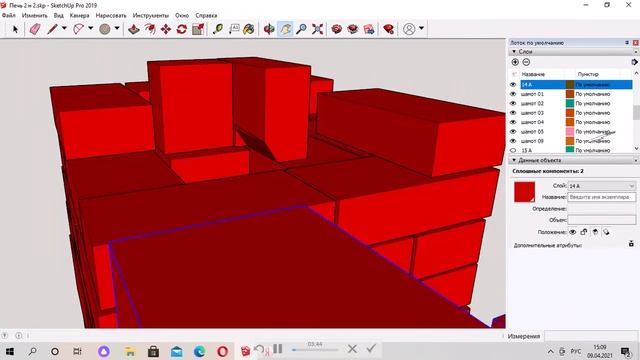The width and height of the screenshot is (640, 360).
Task: Open the 3D Warehouse icon
Action: click(337, 29)
